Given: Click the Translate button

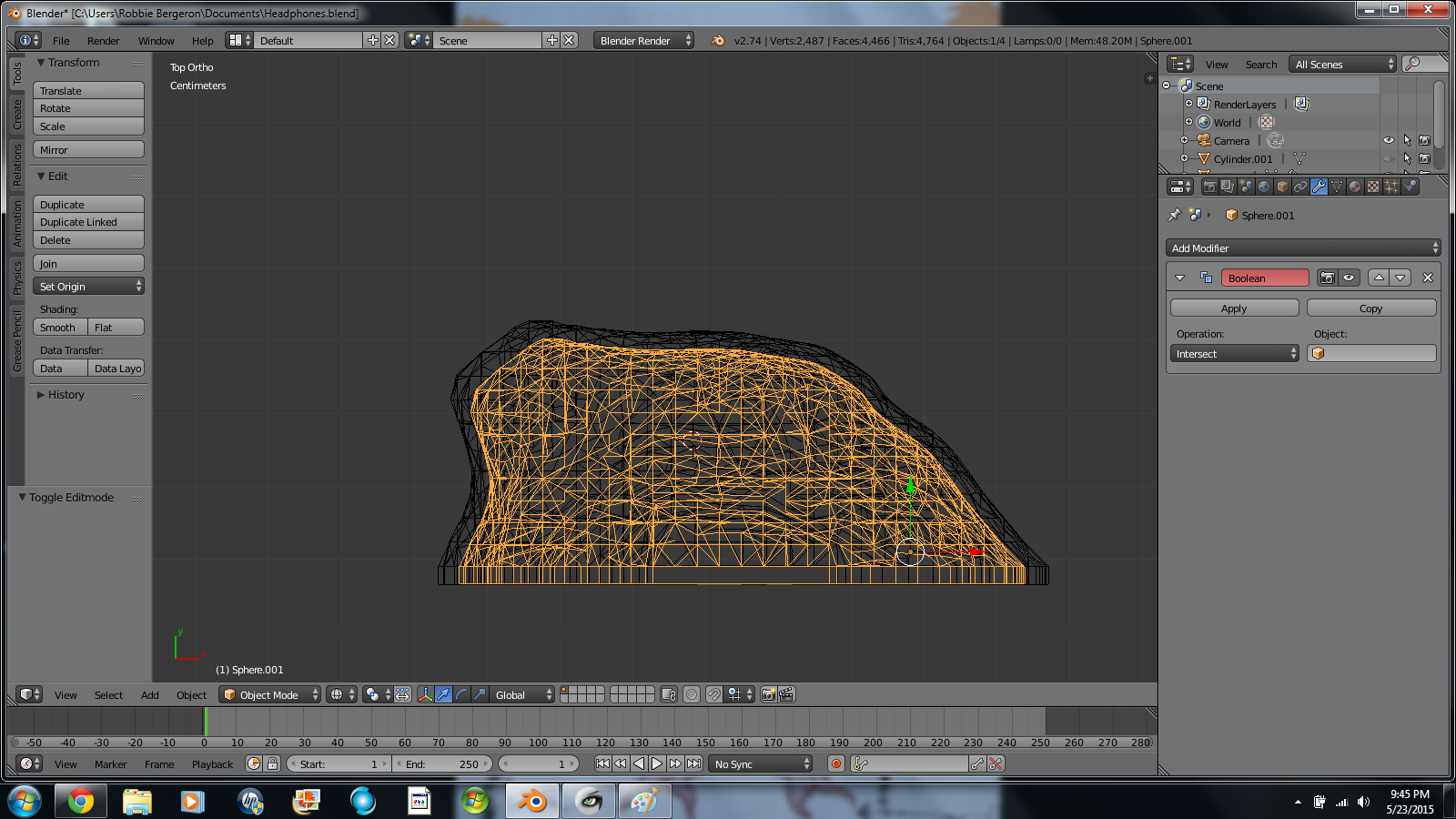Looking at the screenshot, I should coord(88,90).
